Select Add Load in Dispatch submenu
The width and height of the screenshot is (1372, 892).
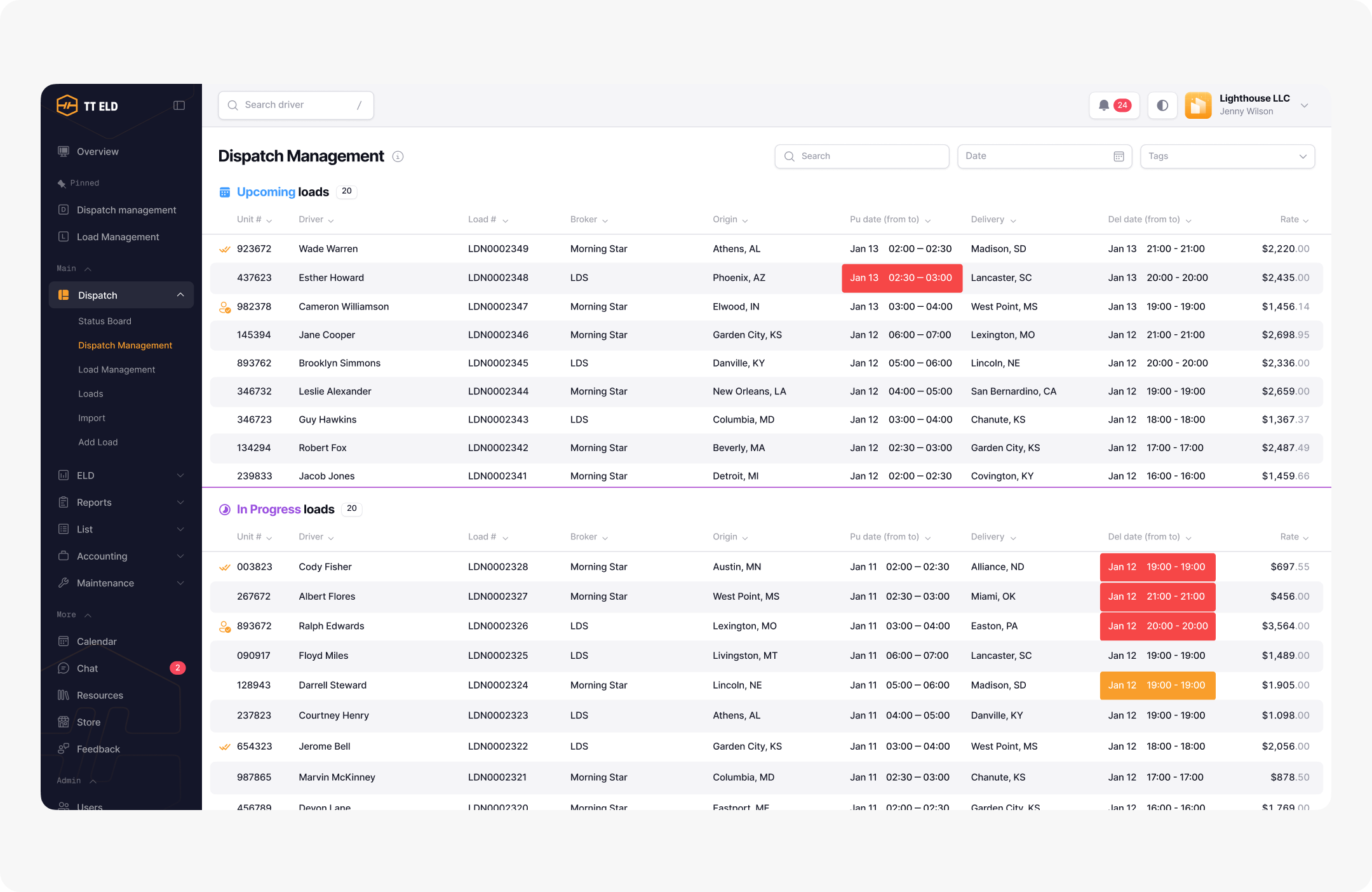coord(98,442)
